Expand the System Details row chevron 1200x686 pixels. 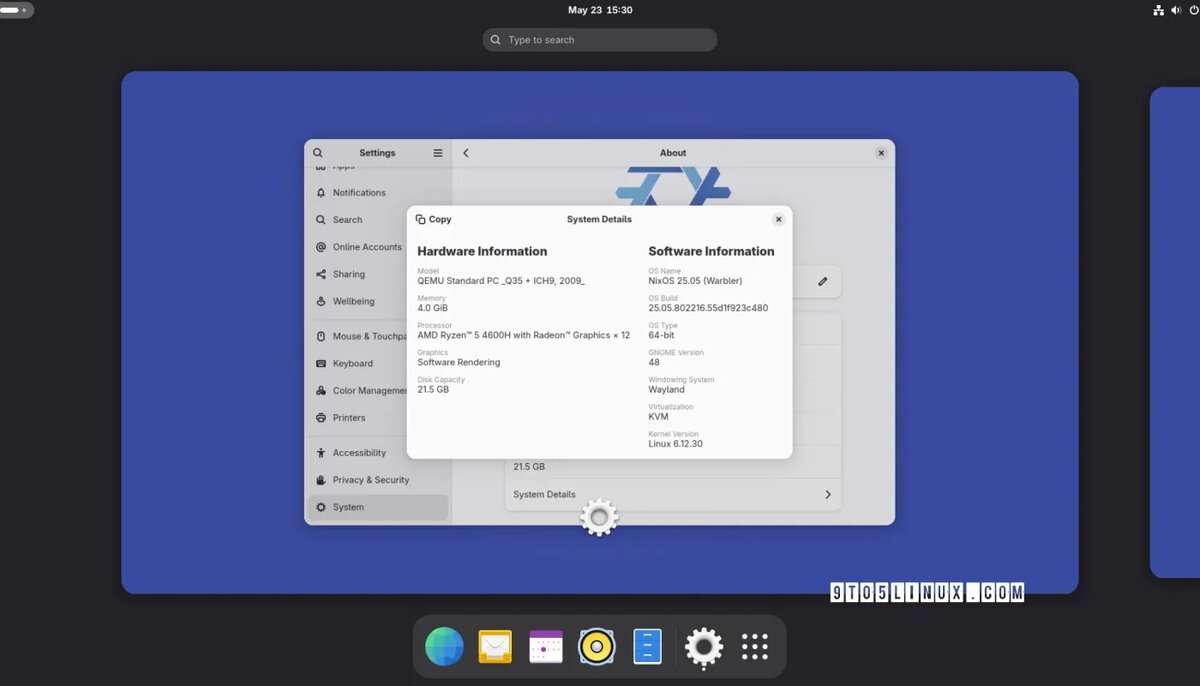point(827,494)
